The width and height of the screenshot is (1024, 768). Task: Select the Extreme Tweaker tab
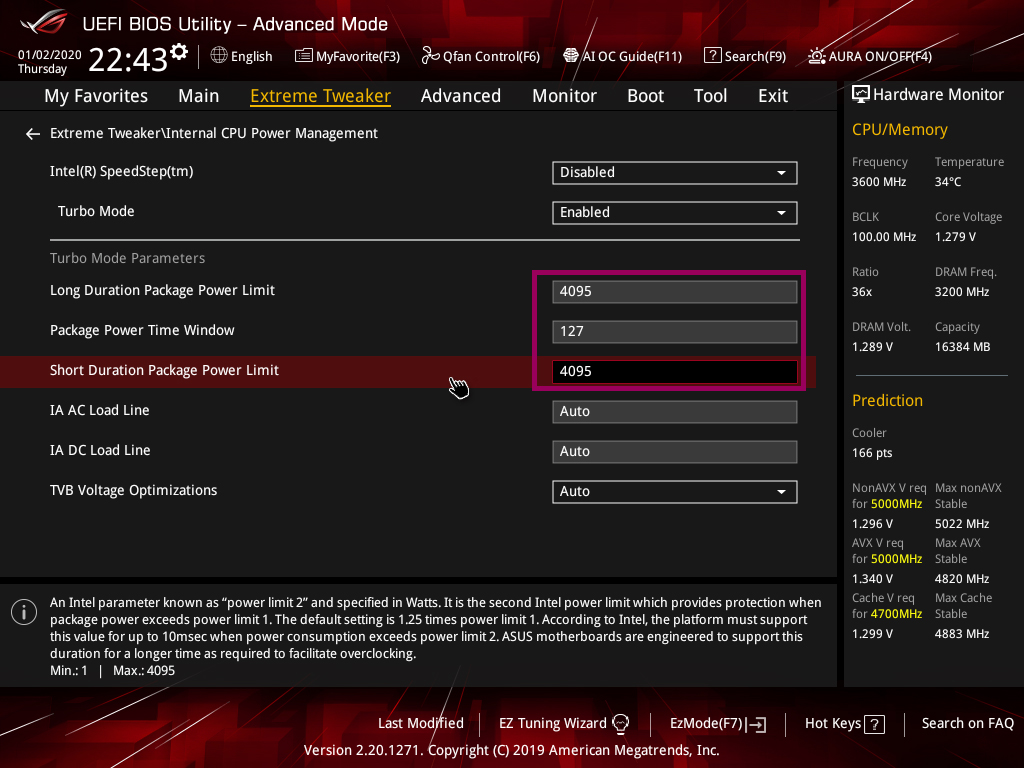click(x=321, y=96)
